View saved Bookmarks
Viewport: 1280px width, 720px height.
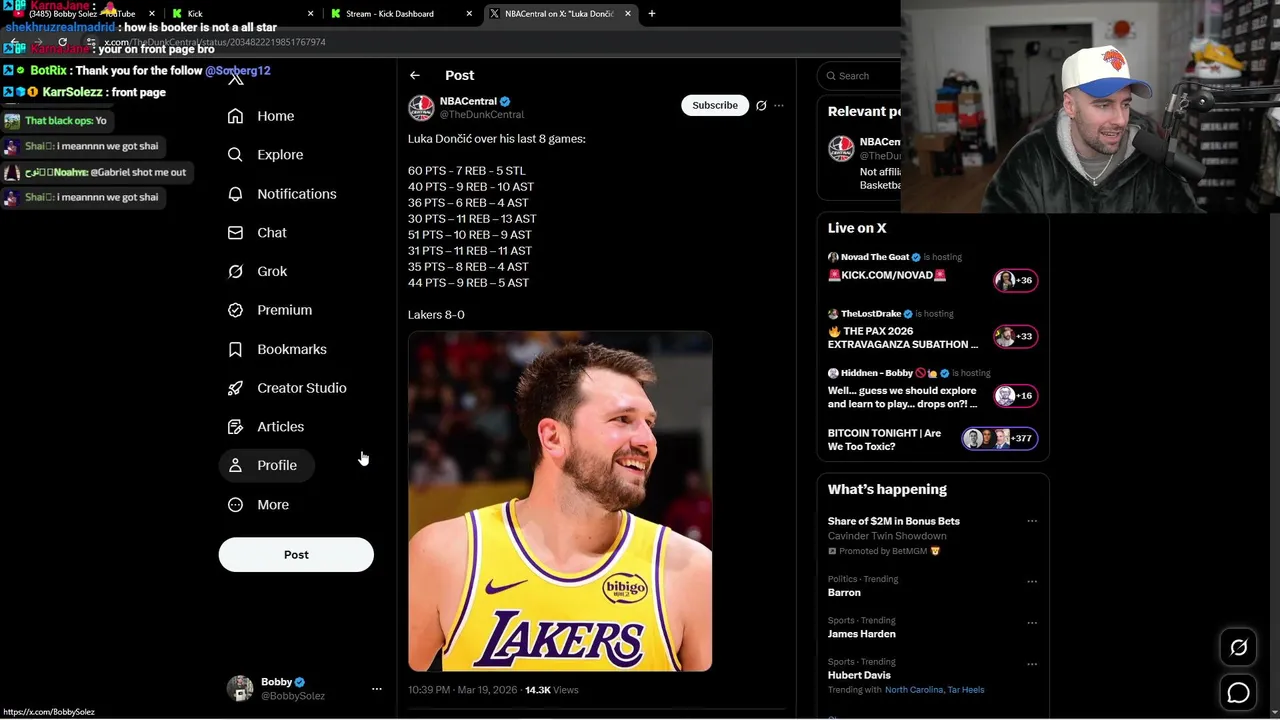277,349
